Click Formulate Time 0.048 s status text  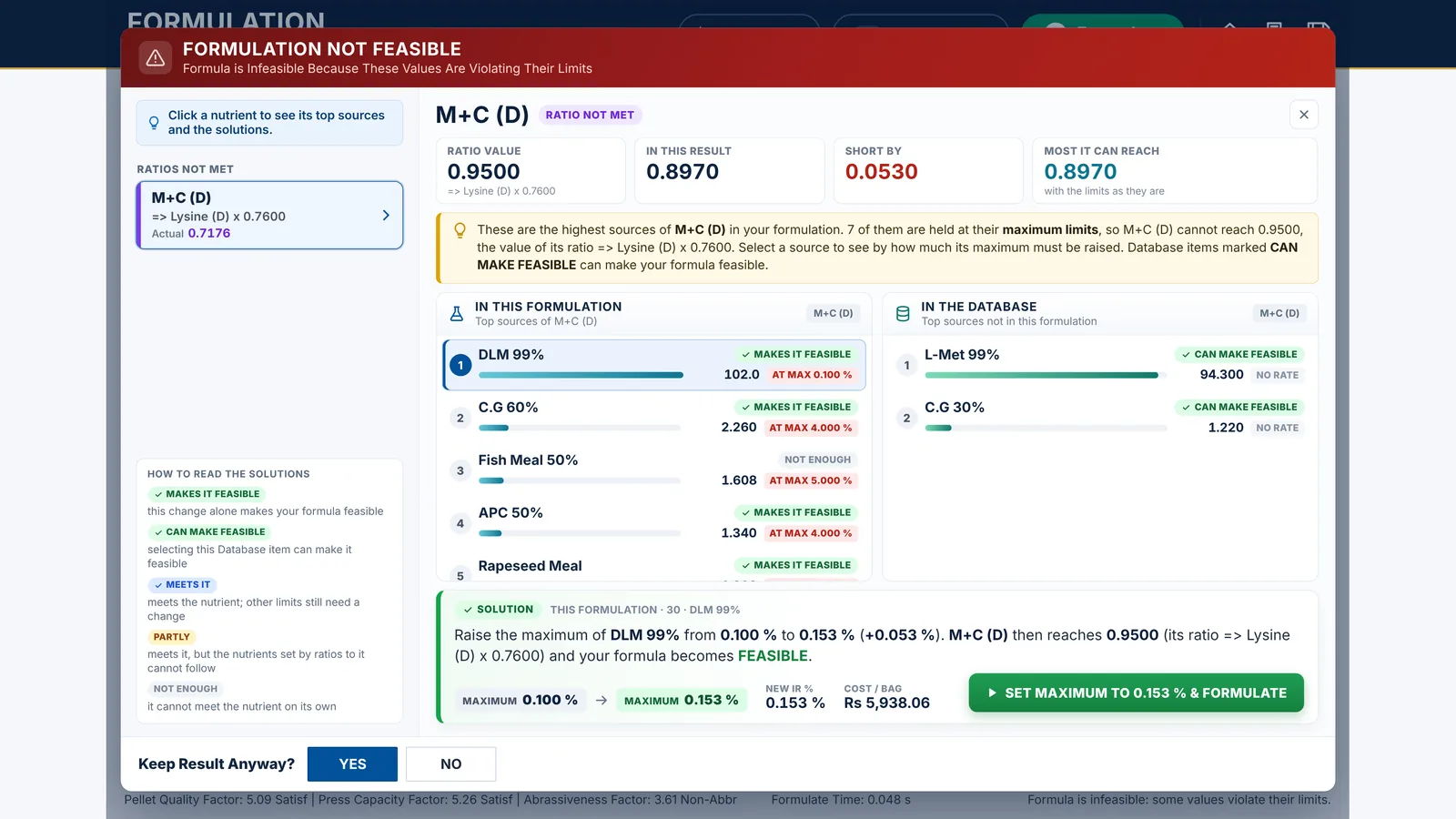click(841, 800)
